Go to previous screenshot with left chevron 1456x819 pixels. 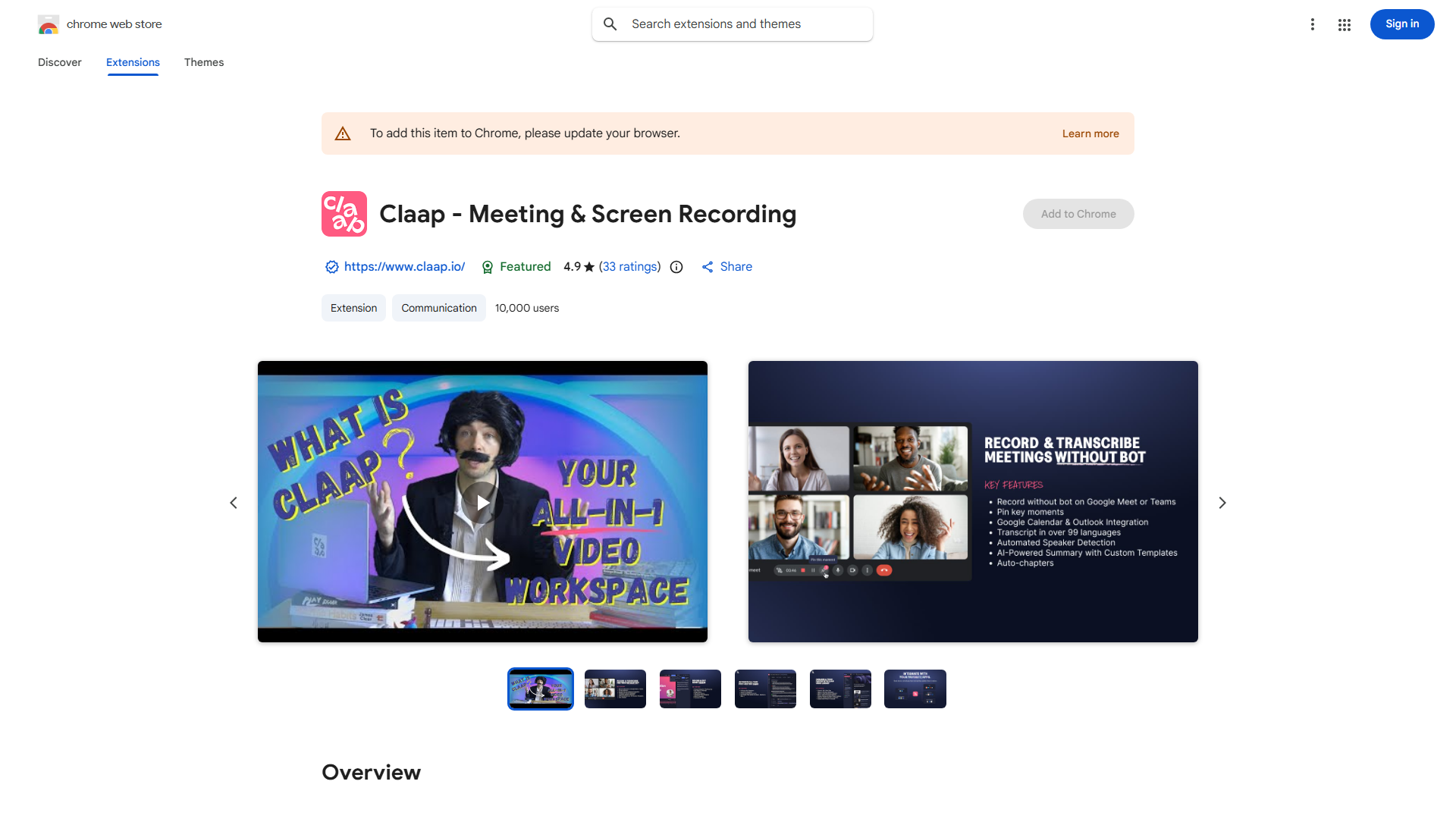click(x=234, y=503)
